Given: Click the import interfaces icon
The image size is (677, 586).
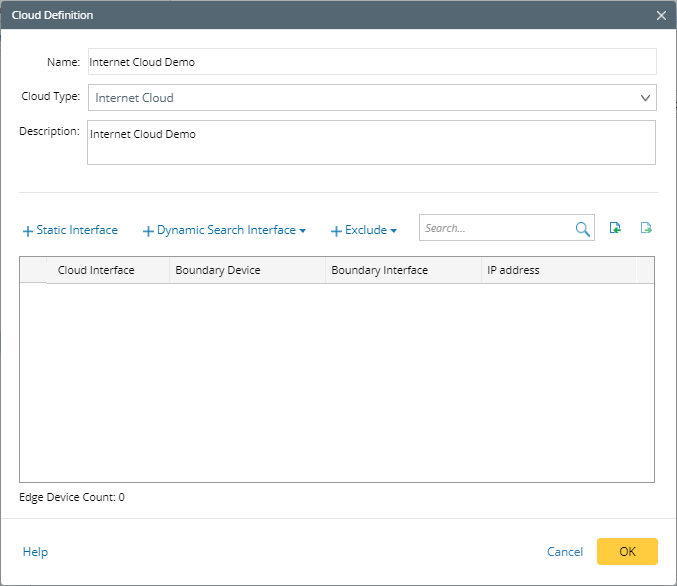Looking at the screenshot, I should click(616, 229).
